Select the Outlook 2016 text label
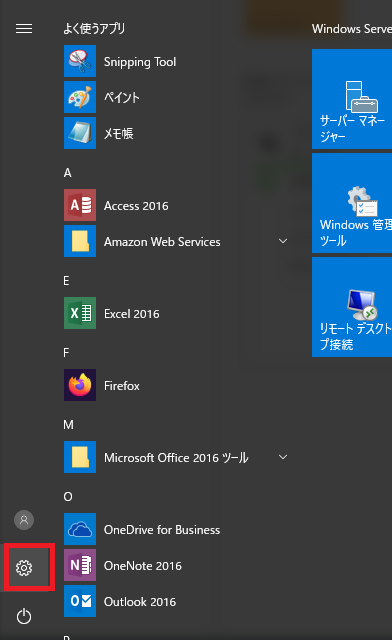392x640 pixels. 140,602
